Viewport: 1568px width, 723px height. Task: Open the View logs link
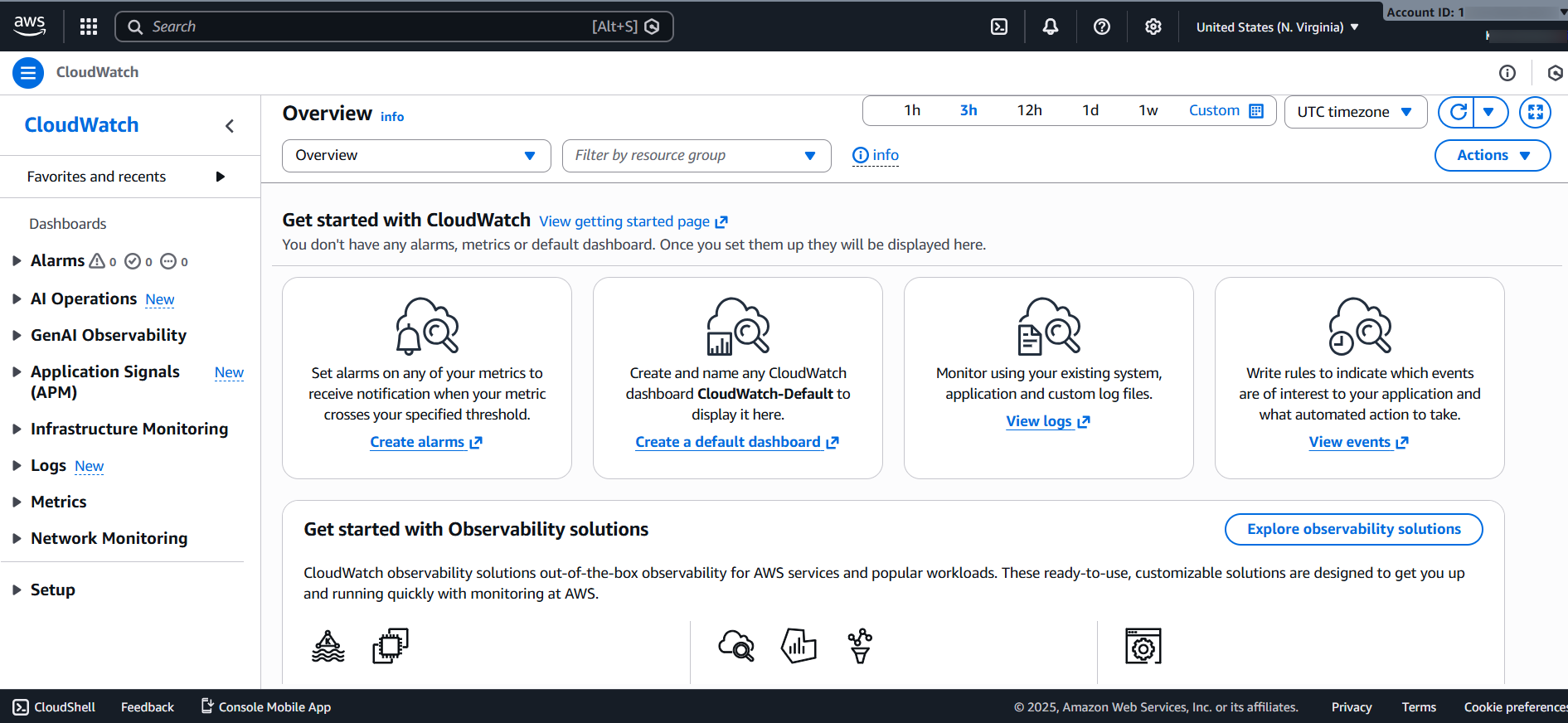1048,421
